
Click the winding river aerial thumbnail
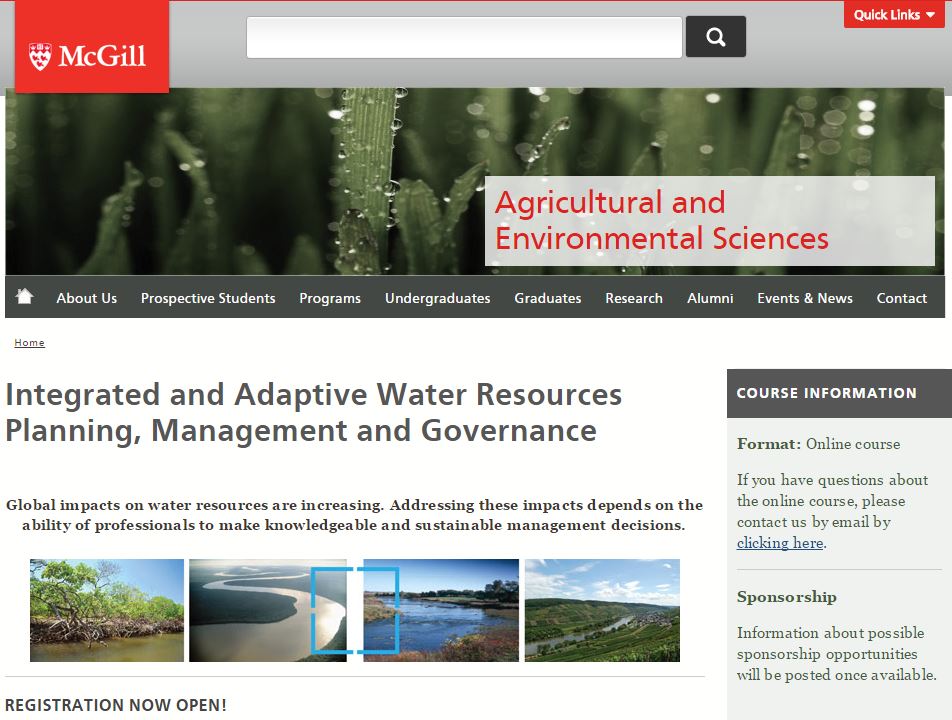click(x=268, y=610)
